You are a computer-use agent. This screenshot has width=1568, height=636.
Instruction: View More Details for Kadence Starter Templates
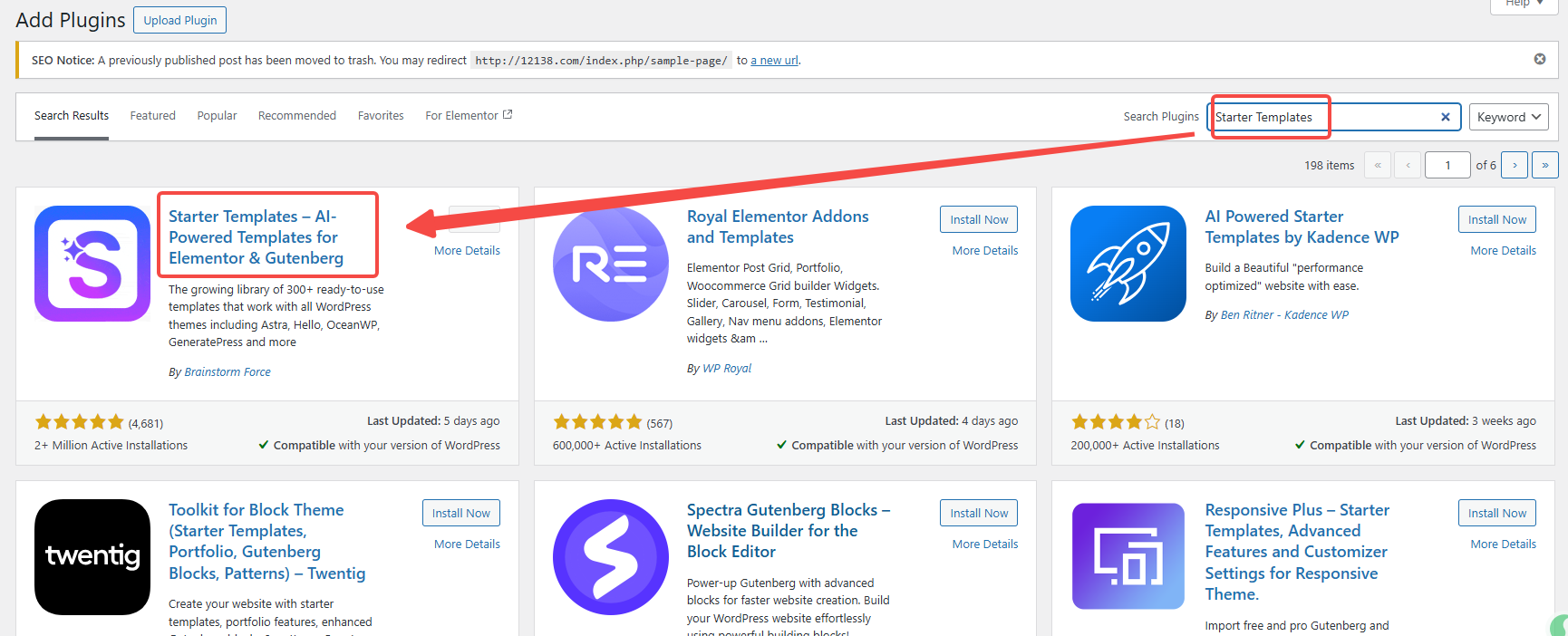(1502, 251)
